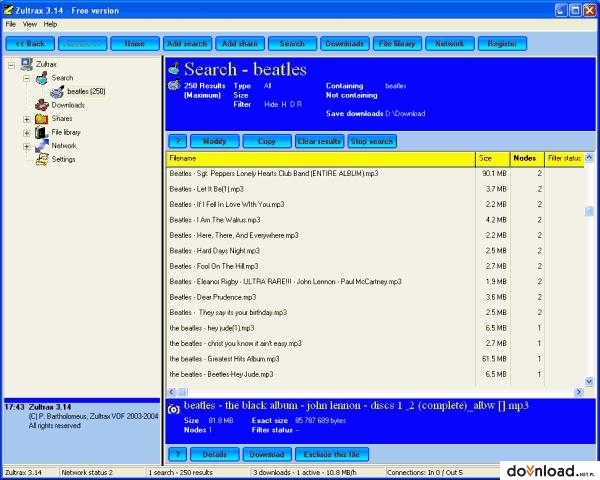600x480 pixels.
Task: Sort results by Nodes column header
Action: pyautogui.click(x=527, y=159)
